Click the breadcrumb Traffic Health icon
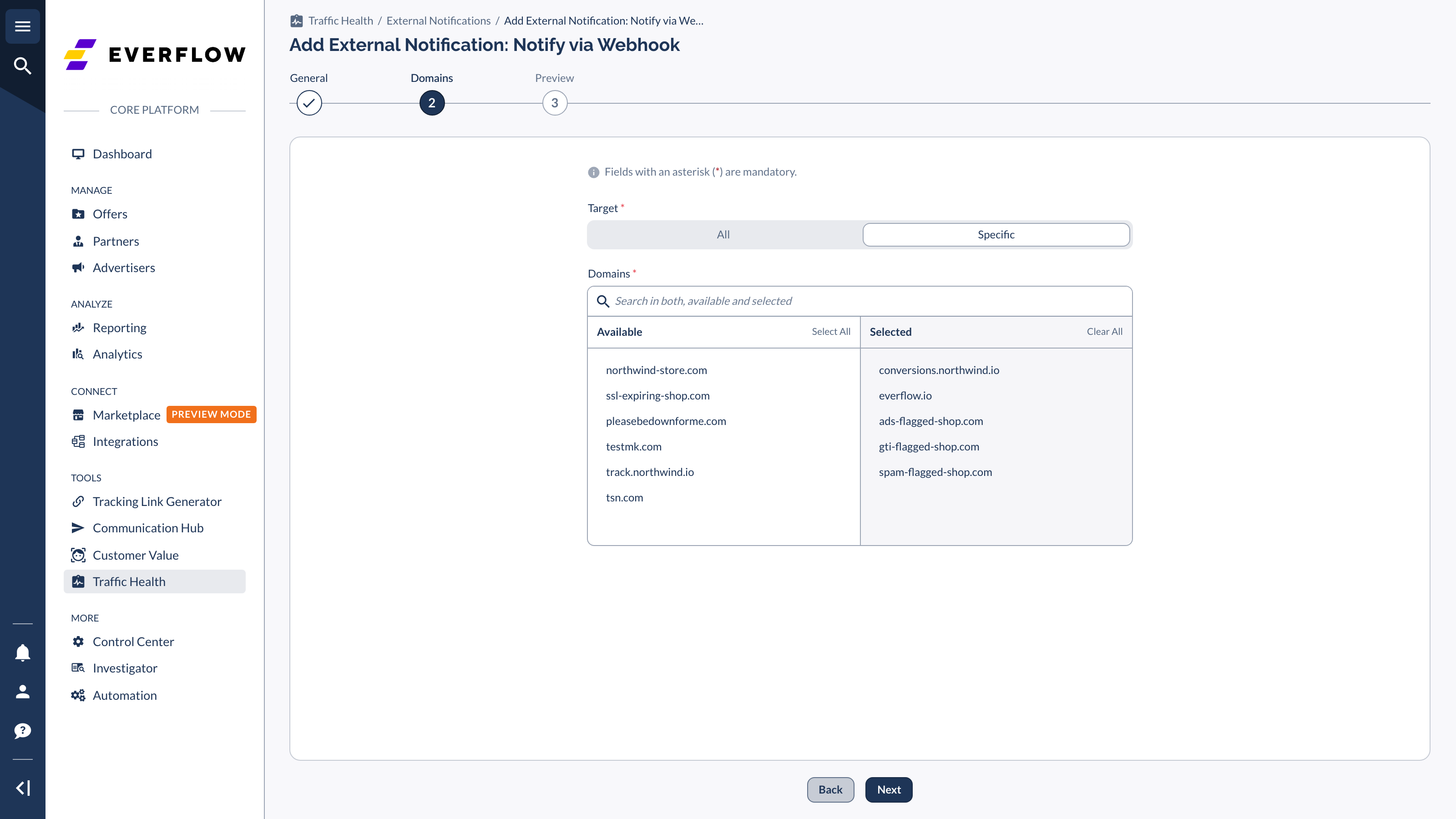Viewport: 1456px width, 819px height. coord(297,21)
